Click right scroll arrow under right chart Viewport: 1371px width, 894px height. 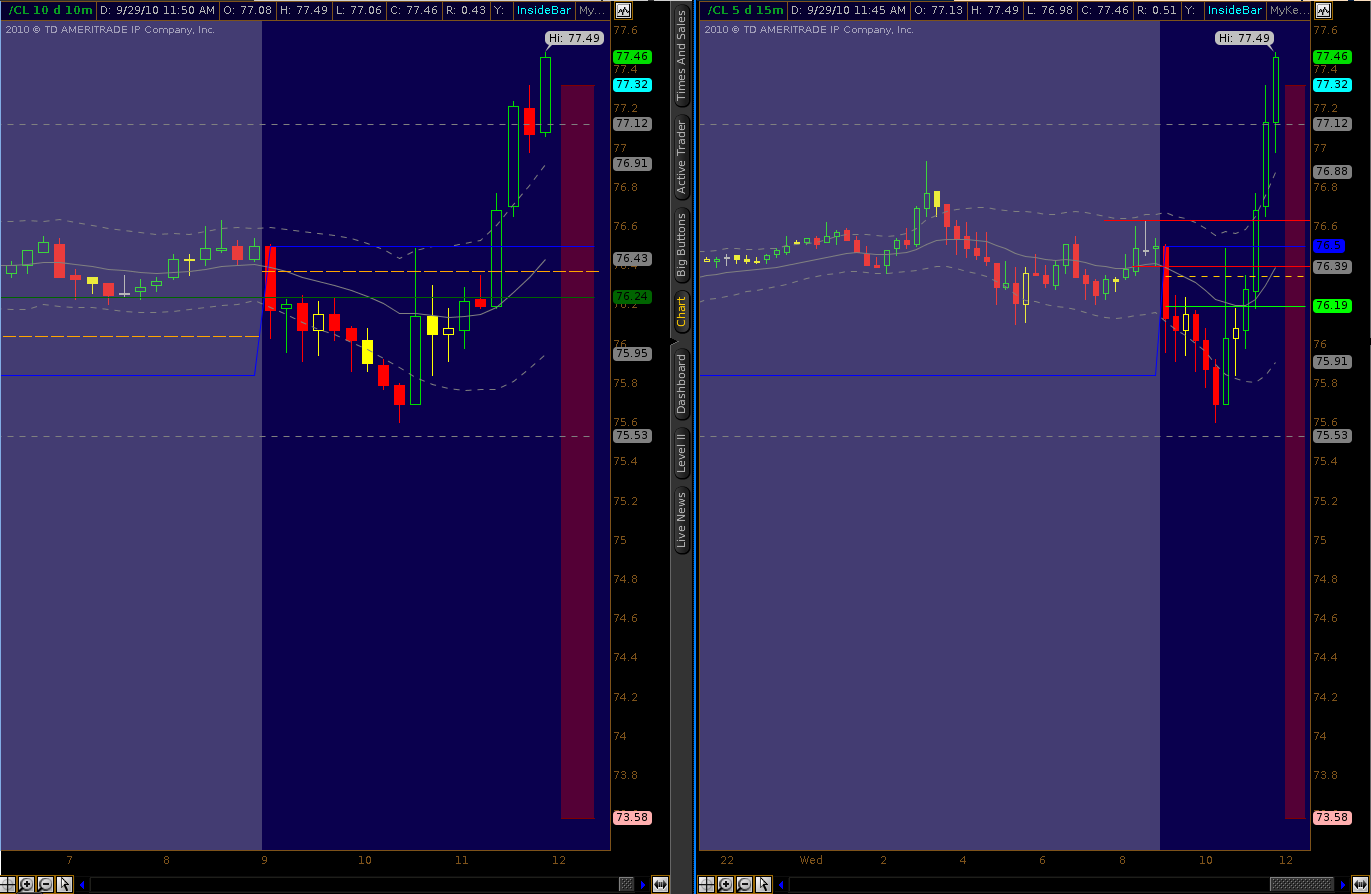(1342, 884)
